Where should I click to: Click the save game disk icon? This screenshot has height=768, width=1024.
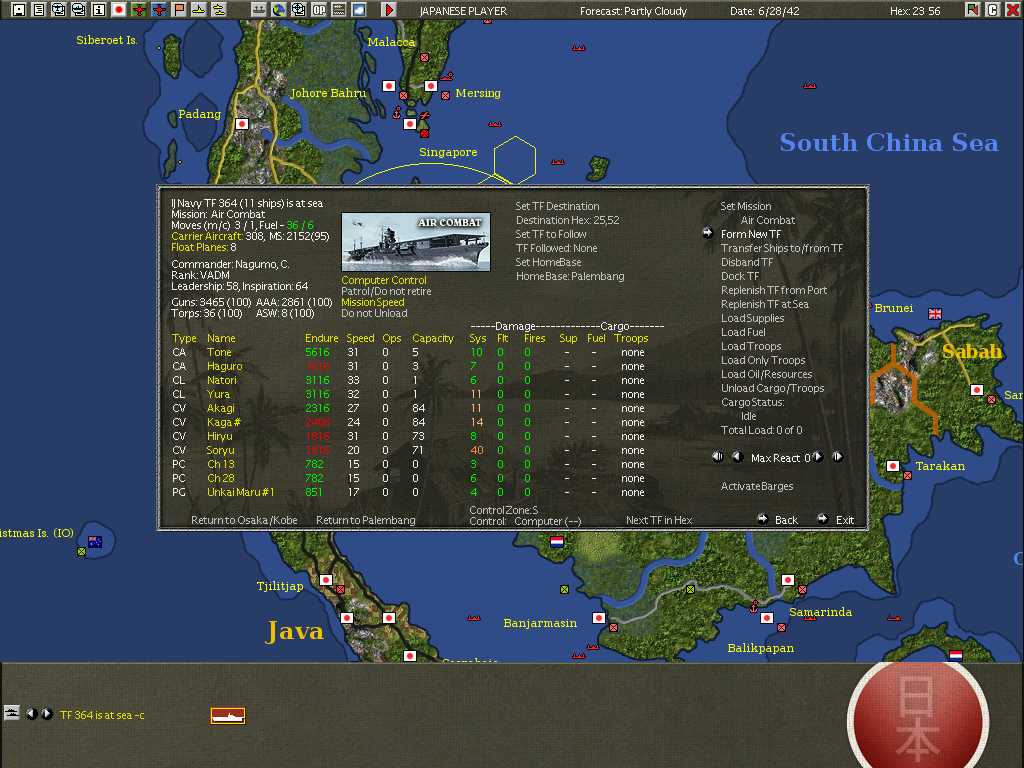click(x=19, y=9)
